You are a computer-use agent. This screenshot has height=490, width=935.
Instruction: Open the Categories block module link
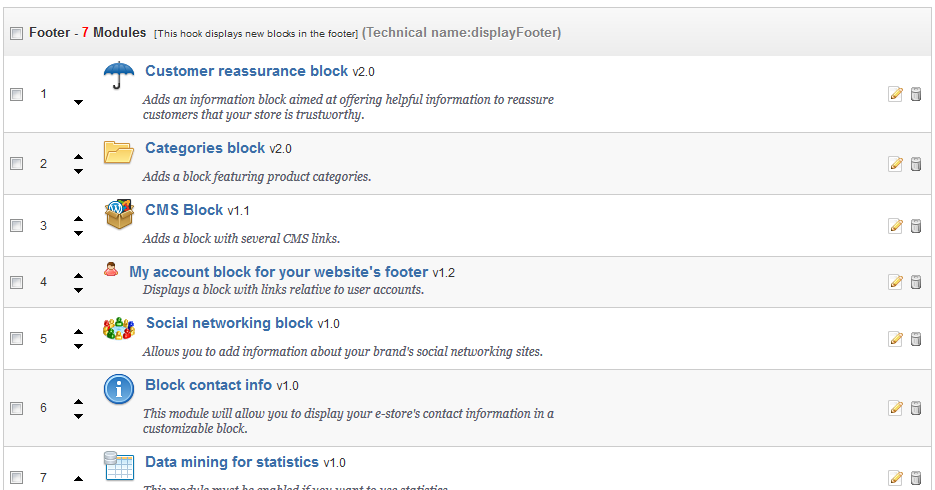tap(205, 148)
